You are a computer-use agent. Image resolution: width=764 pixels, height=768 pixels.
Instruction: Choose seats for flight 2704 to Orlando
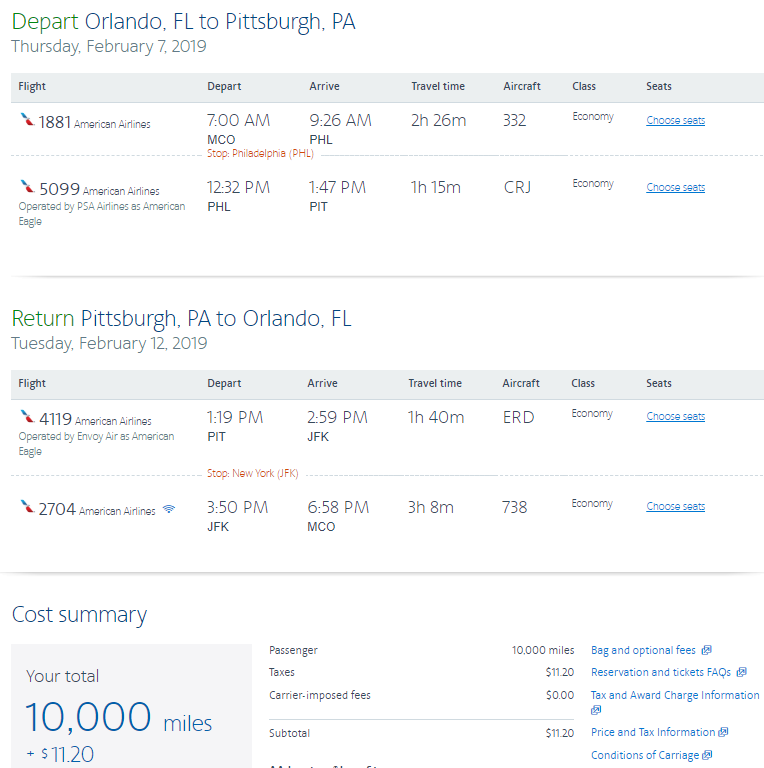675,506
